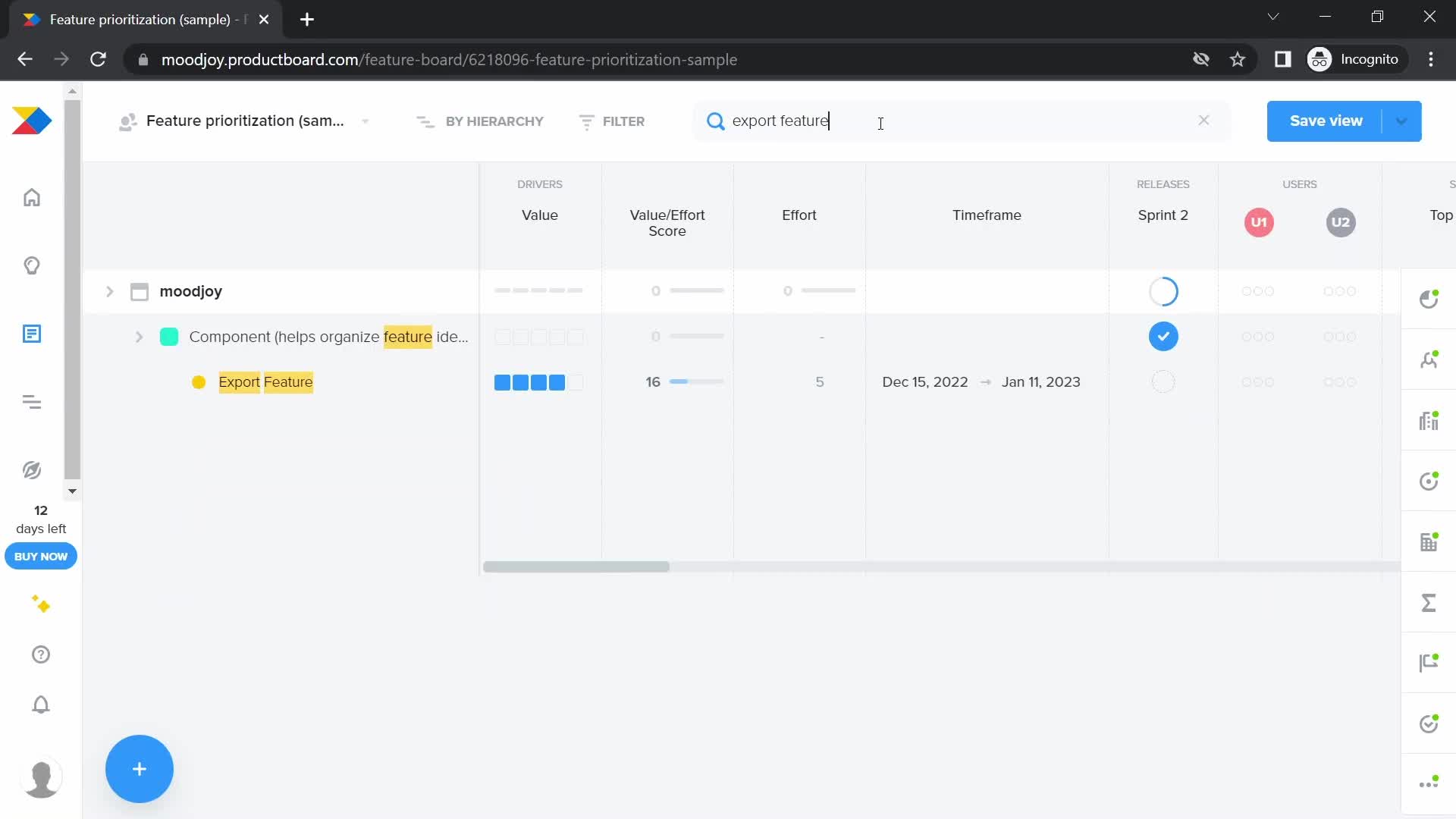Click the sigma/formula icon on right panel

coord(1429,602)
